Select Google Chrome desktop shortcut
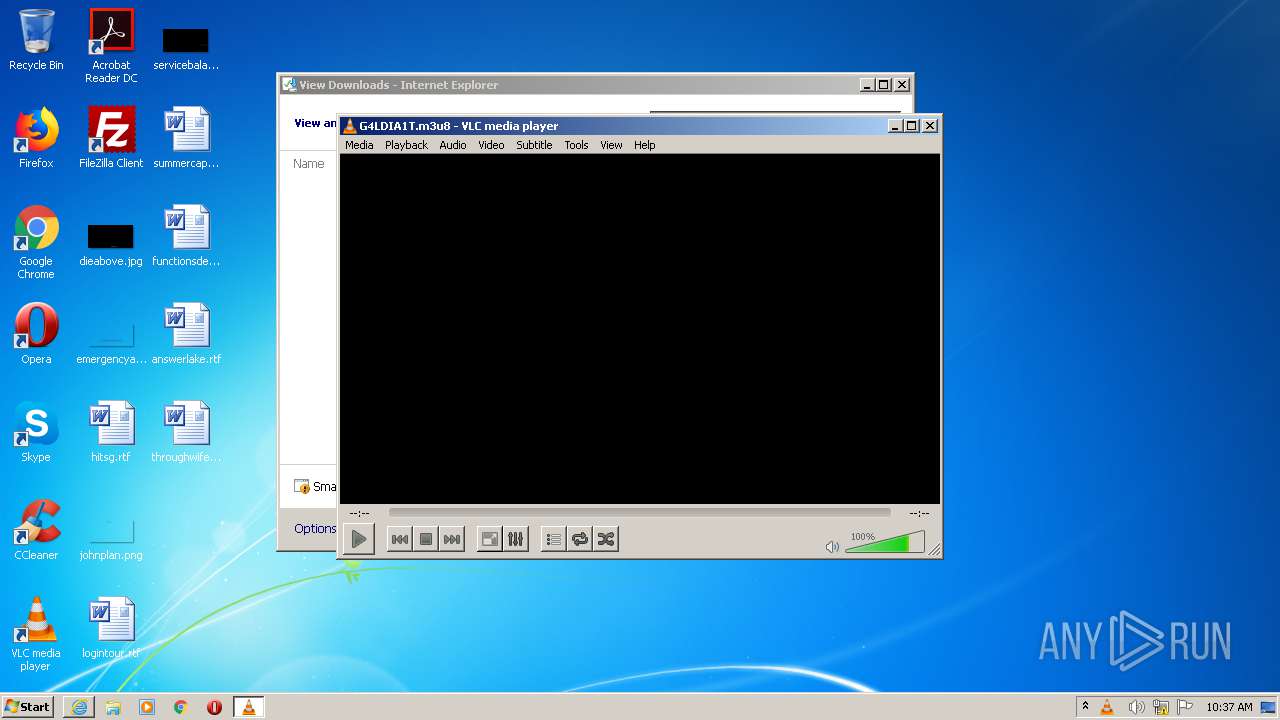The height and width of the screenshot is (720, 1280). (x=36, y=242)
